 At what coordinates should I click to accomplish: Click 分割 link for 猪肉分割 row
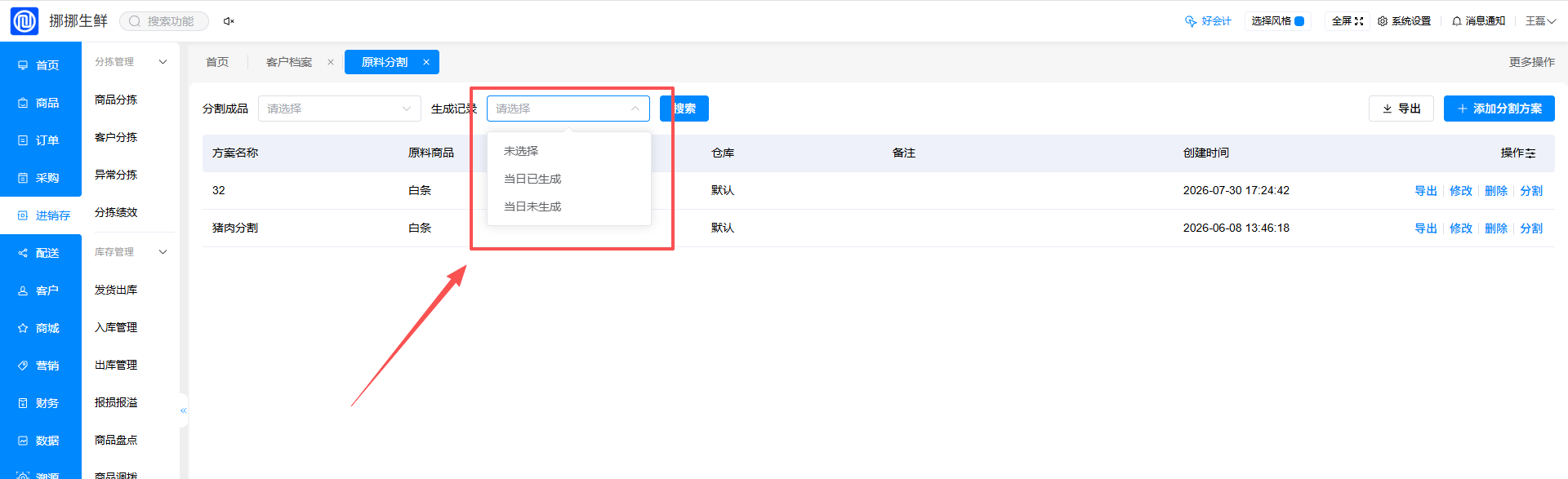[1531, 228]
